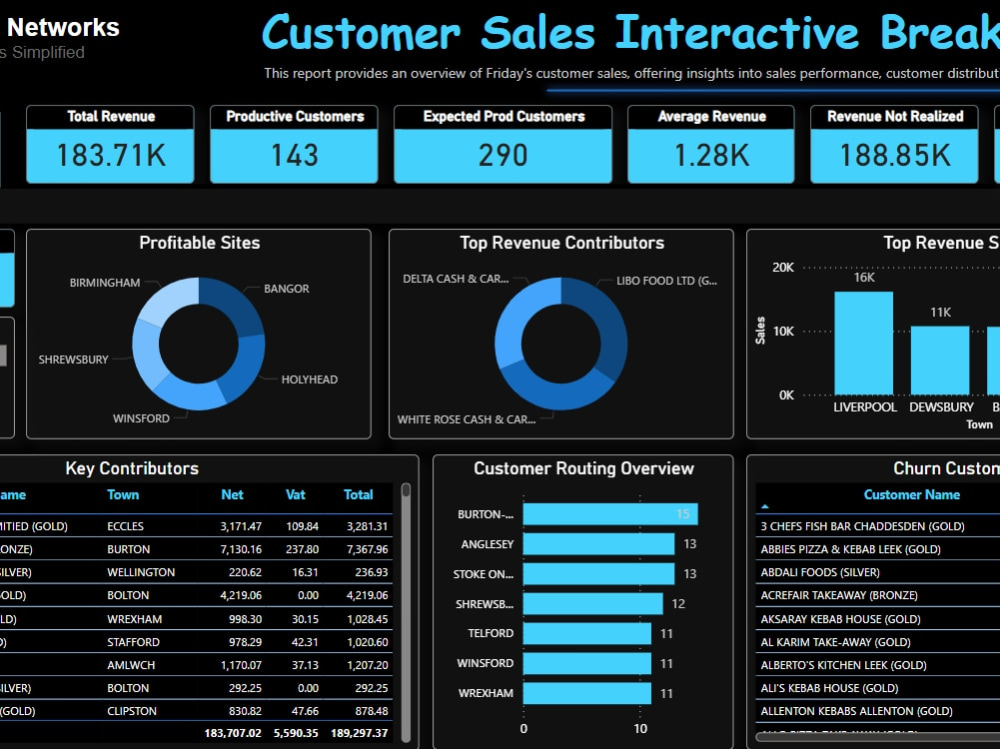Sort Key Contributors by the Net column

pos(232,494)
